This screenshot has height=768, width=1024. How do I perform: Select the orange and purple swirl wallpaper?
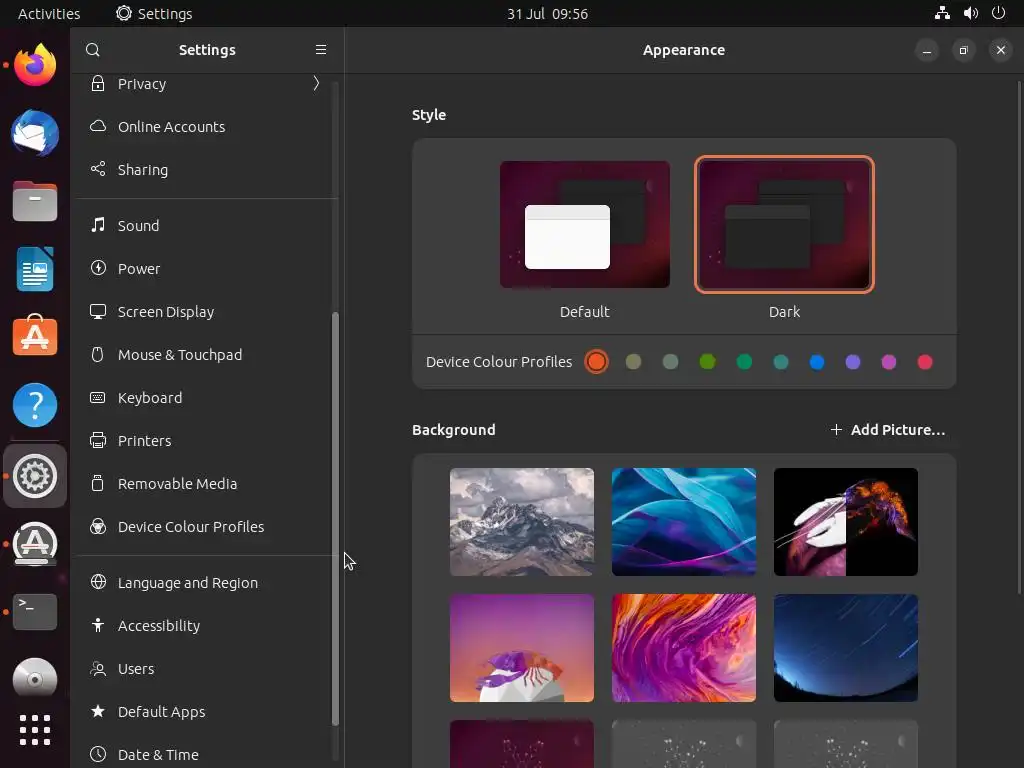pos(684,648)
